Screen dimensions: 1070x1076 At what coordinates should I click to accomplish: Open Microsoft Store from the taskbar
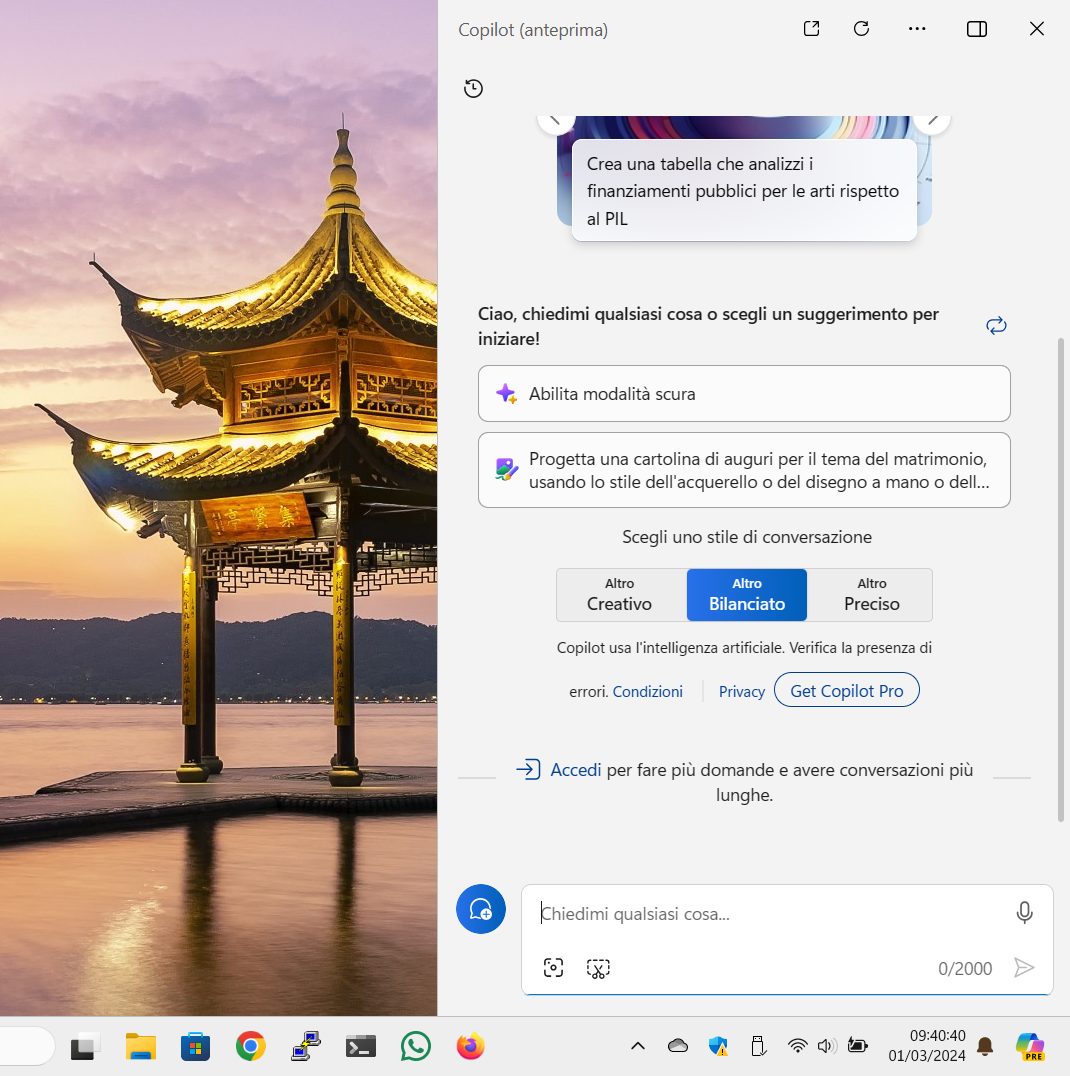point(196,1046)
